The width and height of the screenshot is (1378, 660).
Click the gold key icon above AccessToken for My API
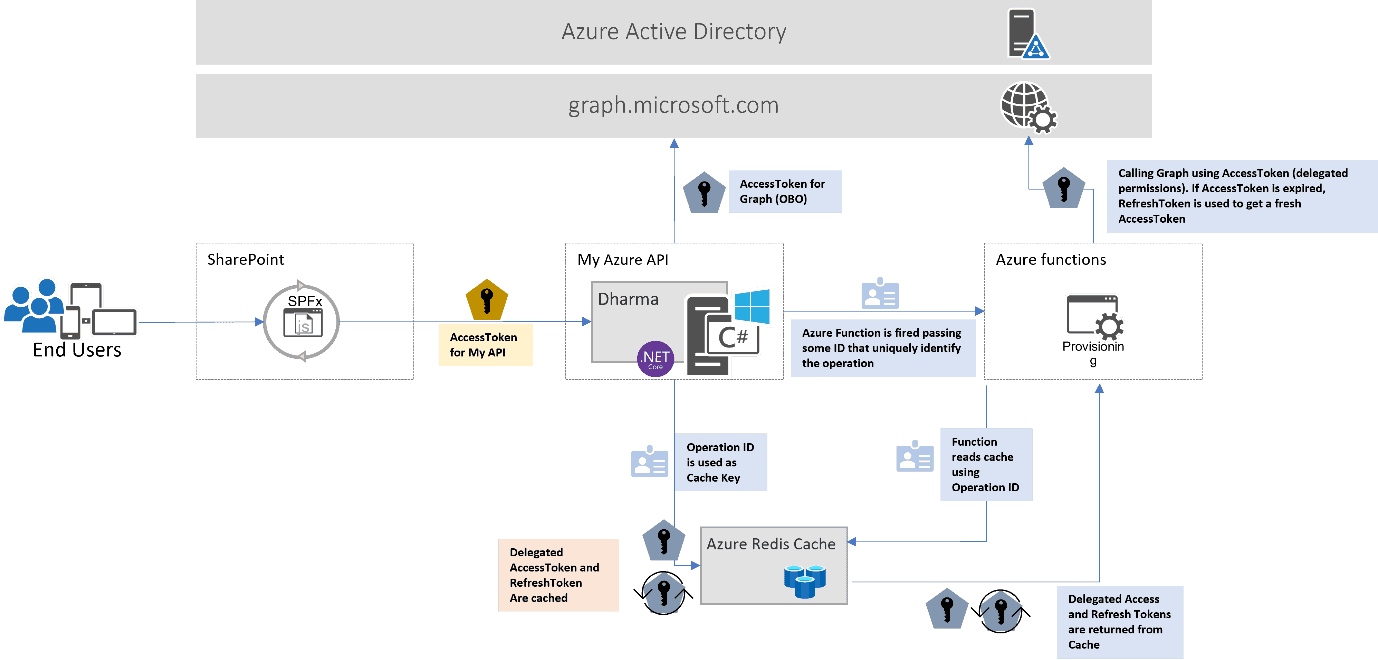pyautogui.click(x=487, y=302)
